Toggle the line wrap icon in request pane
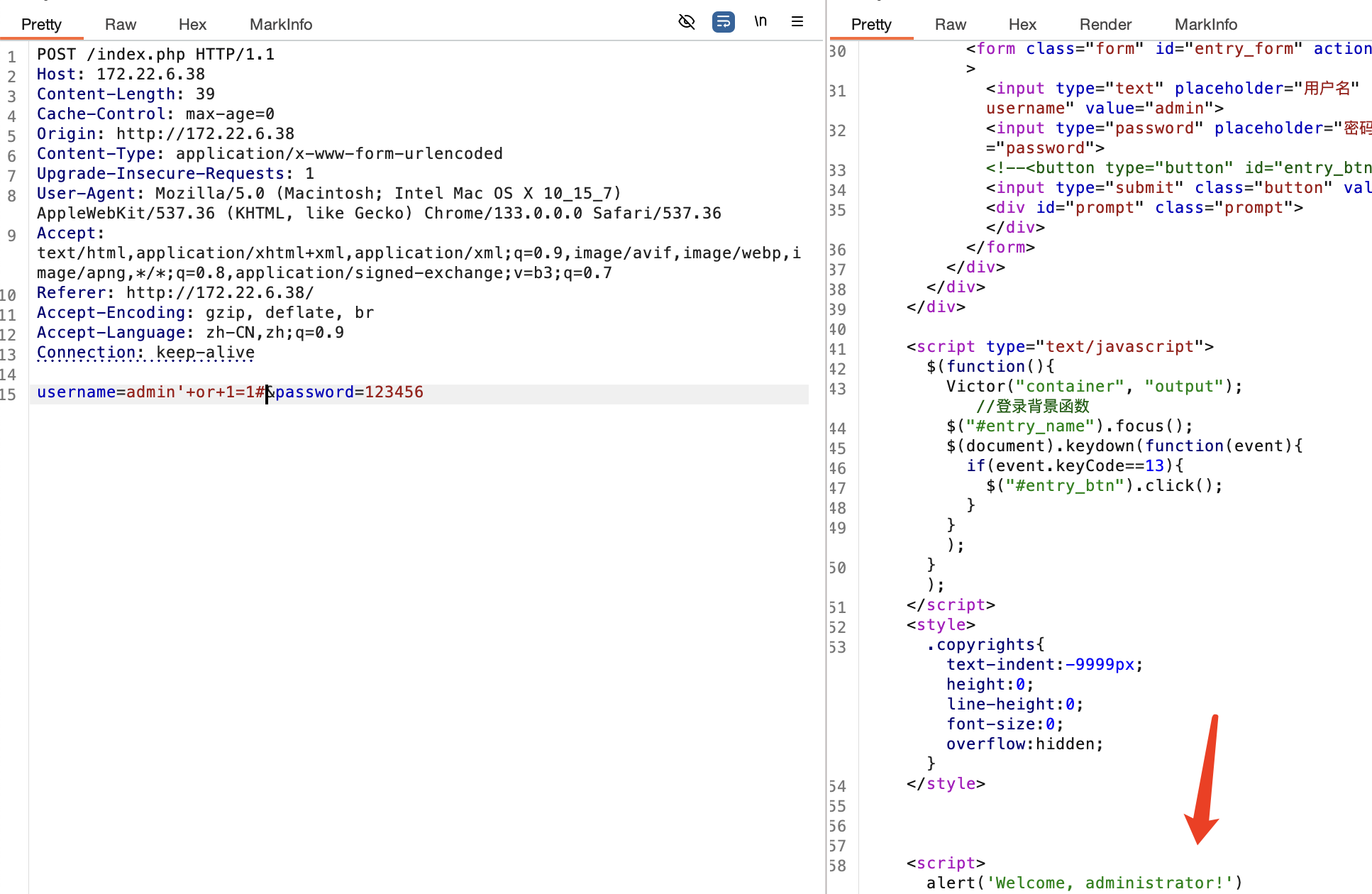 pyautogui.click(x=723, y=21)
